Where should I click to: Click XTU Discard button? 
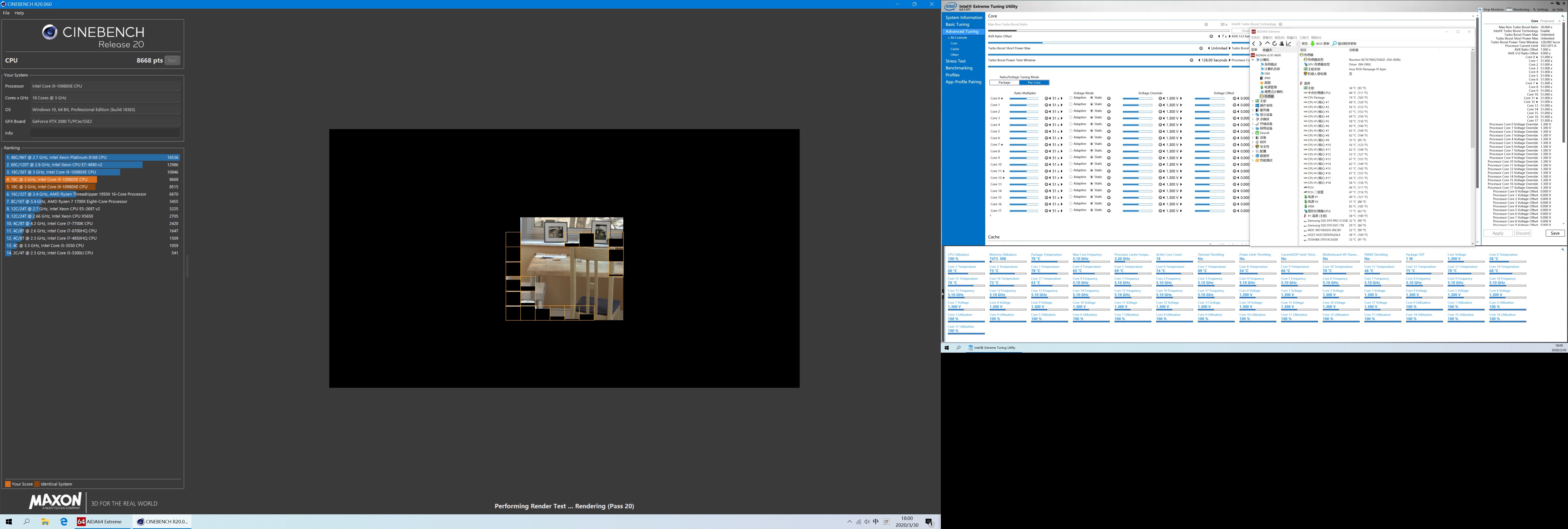(1522, 233)
